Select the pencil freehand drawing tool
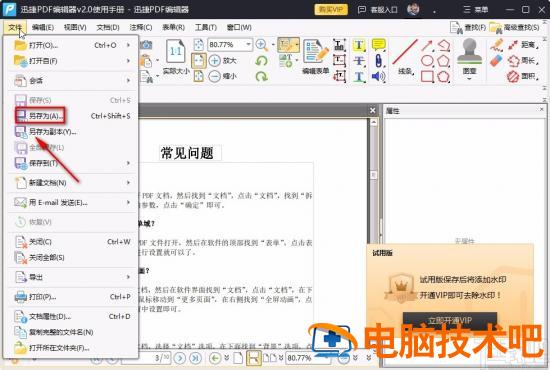 coord(497,45)
